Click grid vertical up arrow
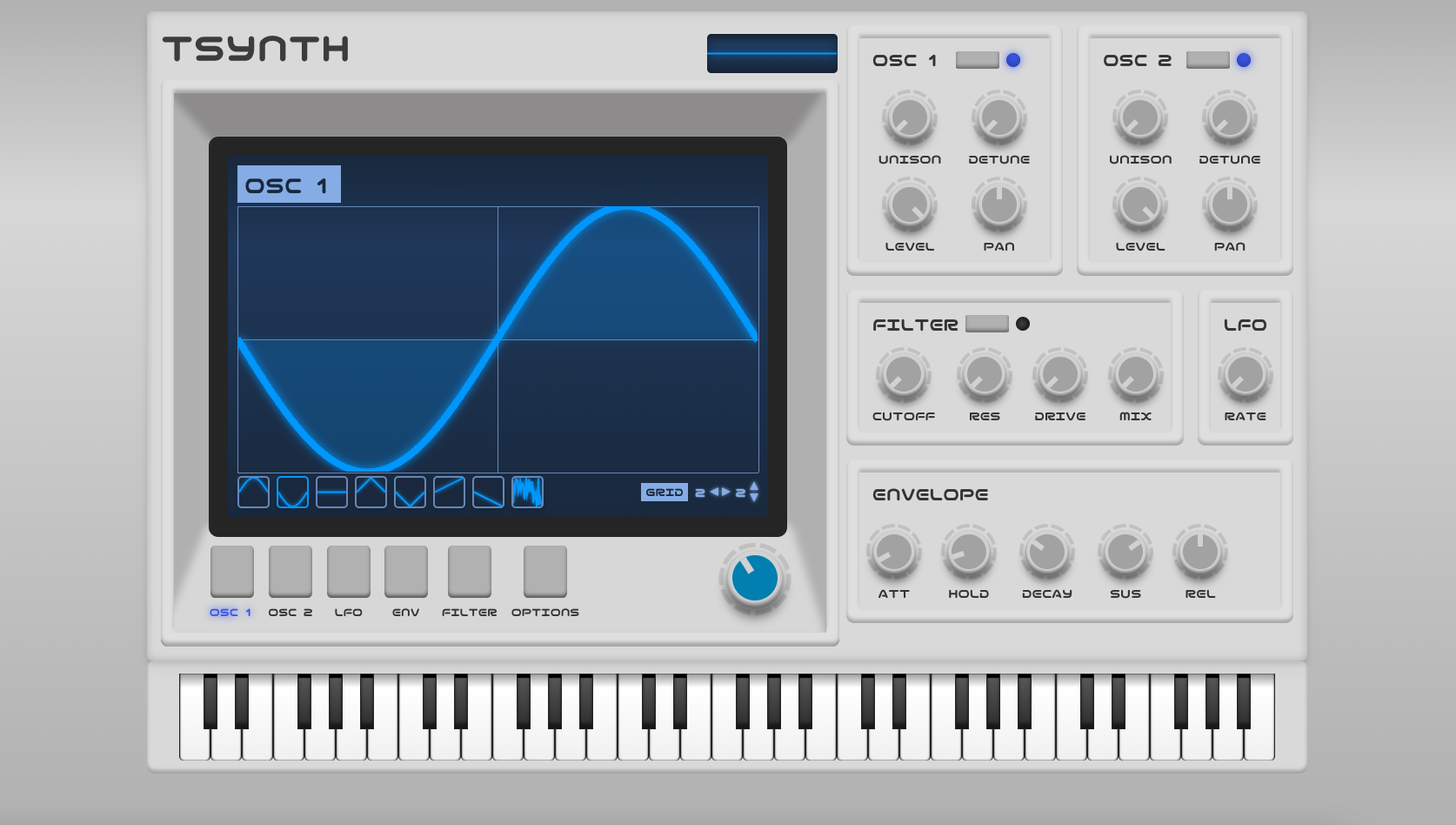 click(x=754, y=486)
